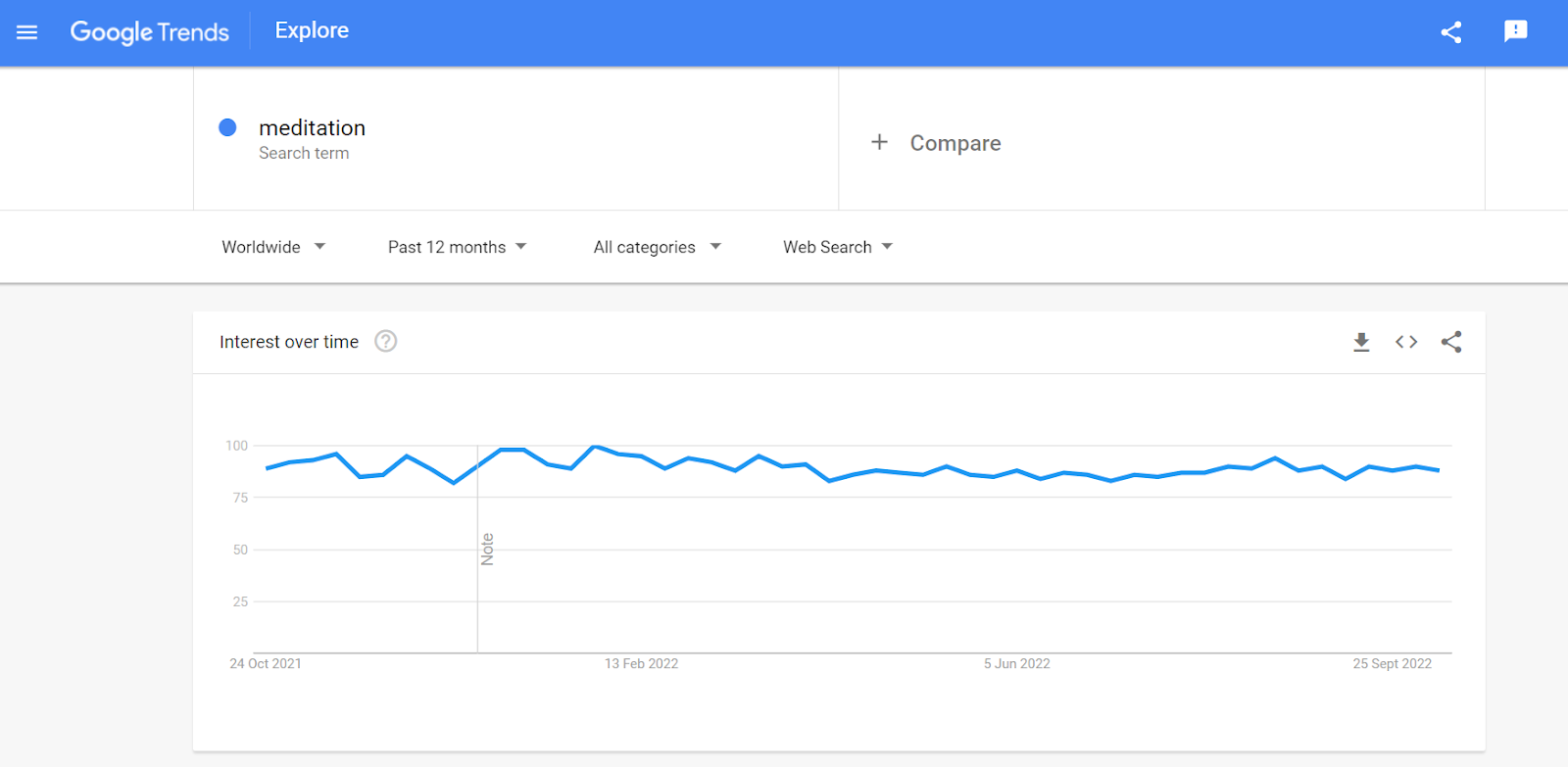Open the Interest over time help icon
The width and height of the screenshot is (1568, 767).
tap(386, 342)
